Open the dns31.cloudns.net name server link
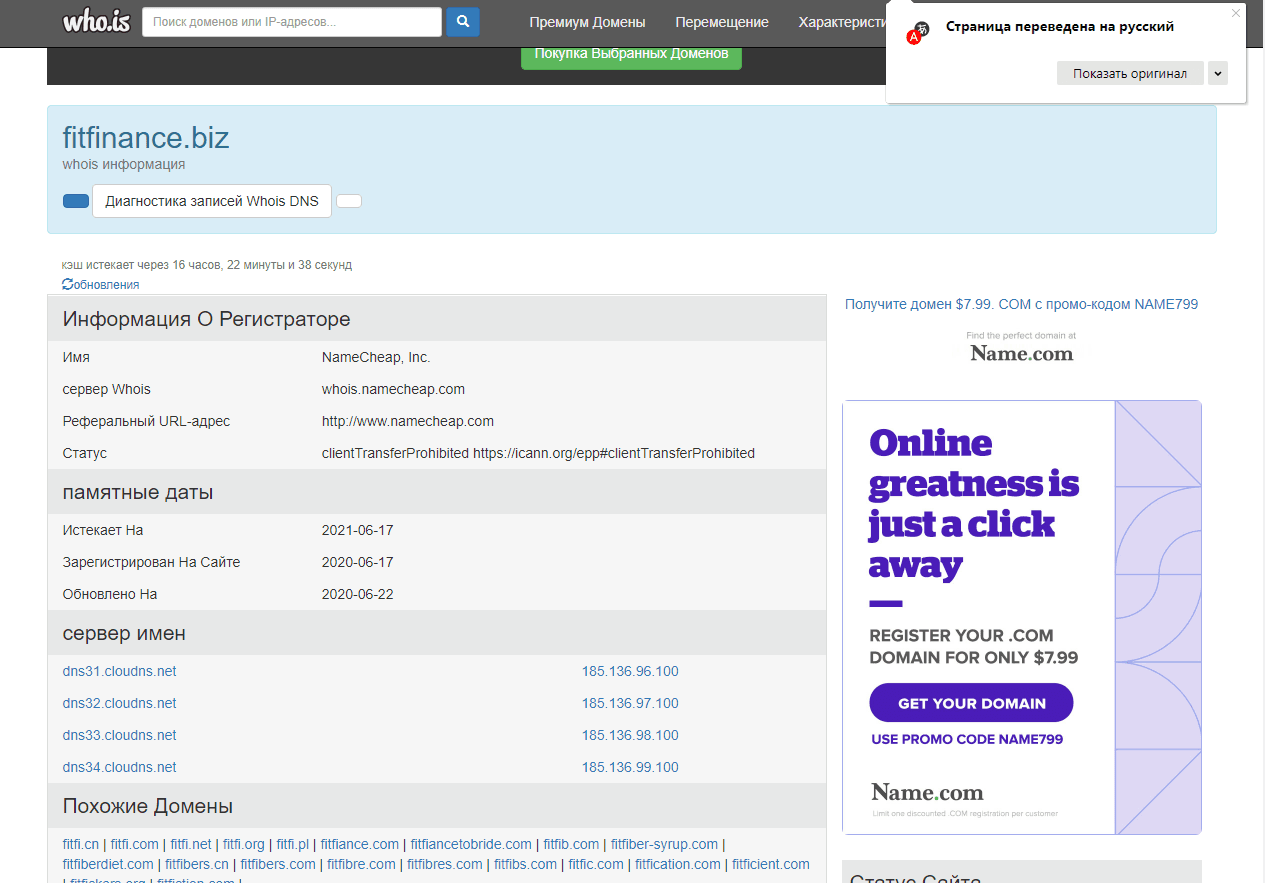The height and width of the screenshot is (883, 1265). click(119, 671)
